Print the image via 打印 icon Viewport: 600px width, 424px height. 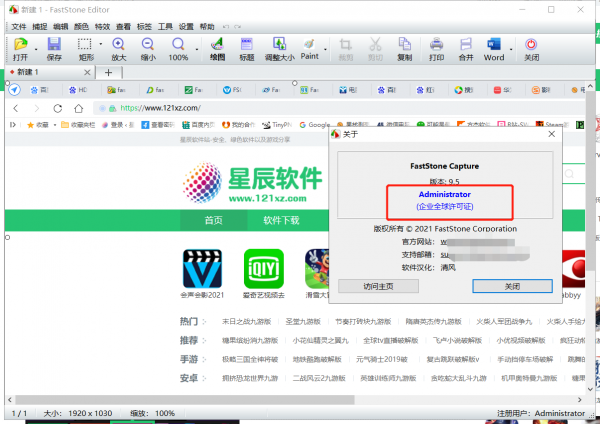[x=436, y=49]
